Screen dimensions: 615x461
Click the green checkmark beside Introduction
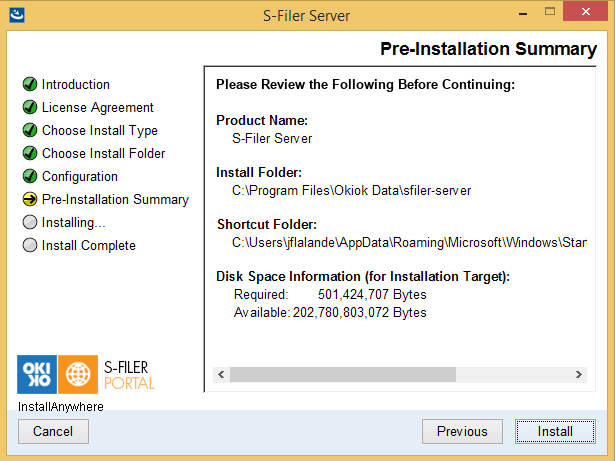coord(30,84)
